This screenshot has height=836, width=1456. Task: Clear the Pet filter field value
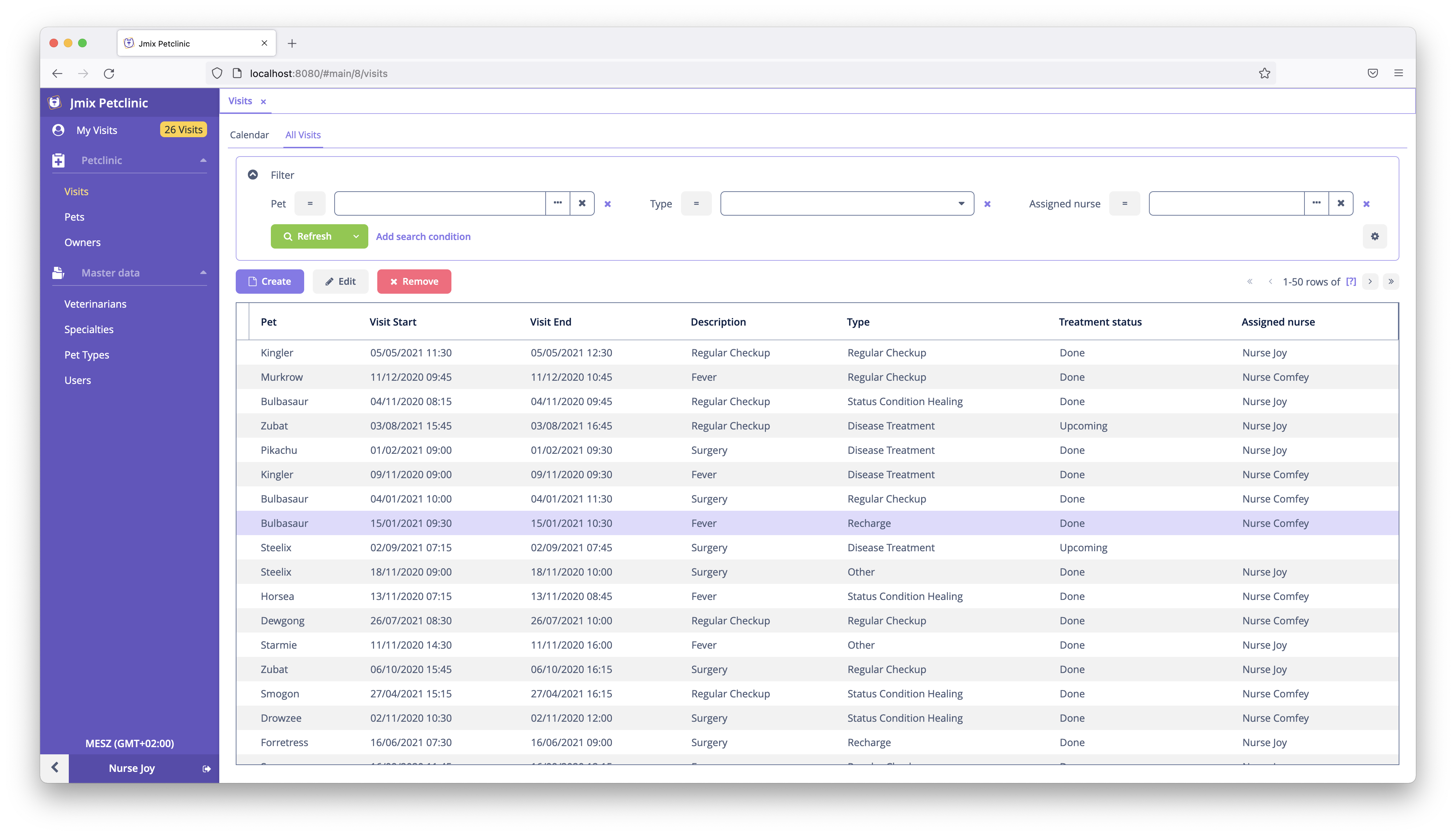(582, 203)
